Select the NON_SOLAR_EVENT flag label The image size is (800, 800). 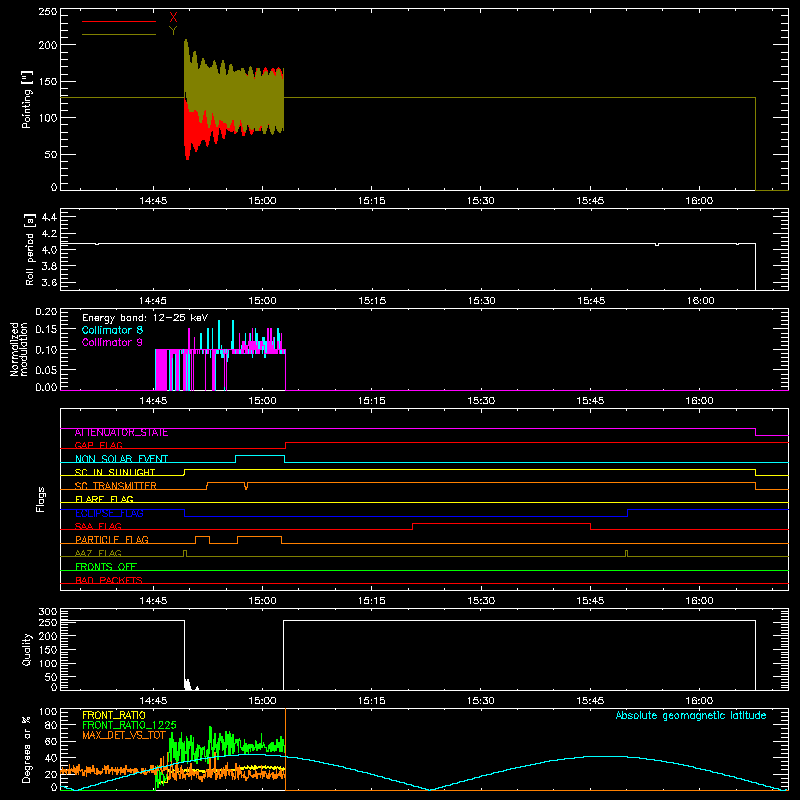[x=121, y=459]
